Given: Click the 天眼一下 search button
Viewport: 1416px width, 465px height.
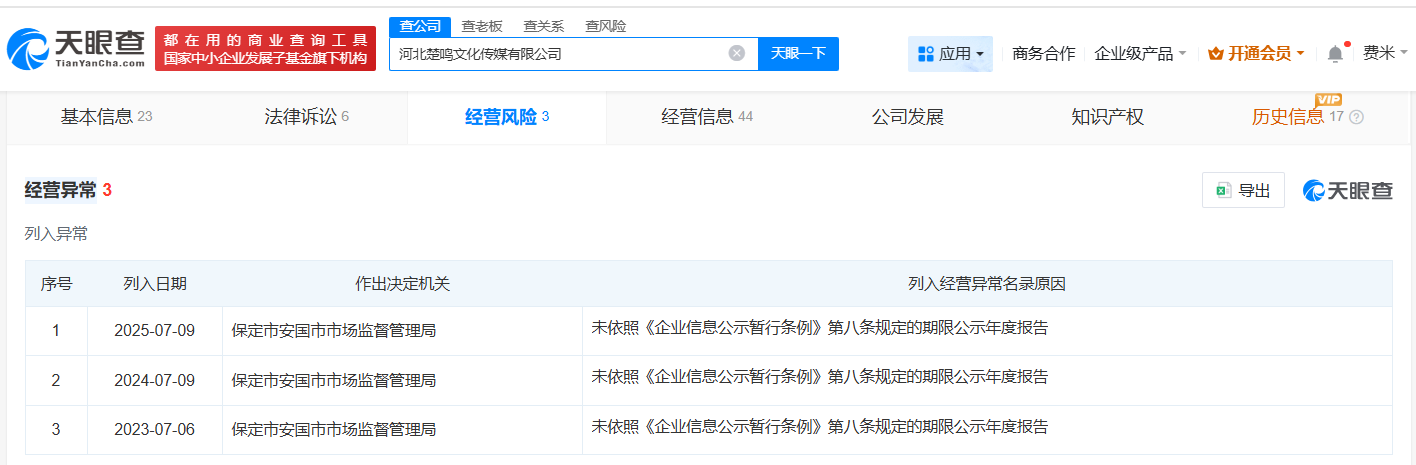Looking at the screenshot, I should tap(798, 54).
